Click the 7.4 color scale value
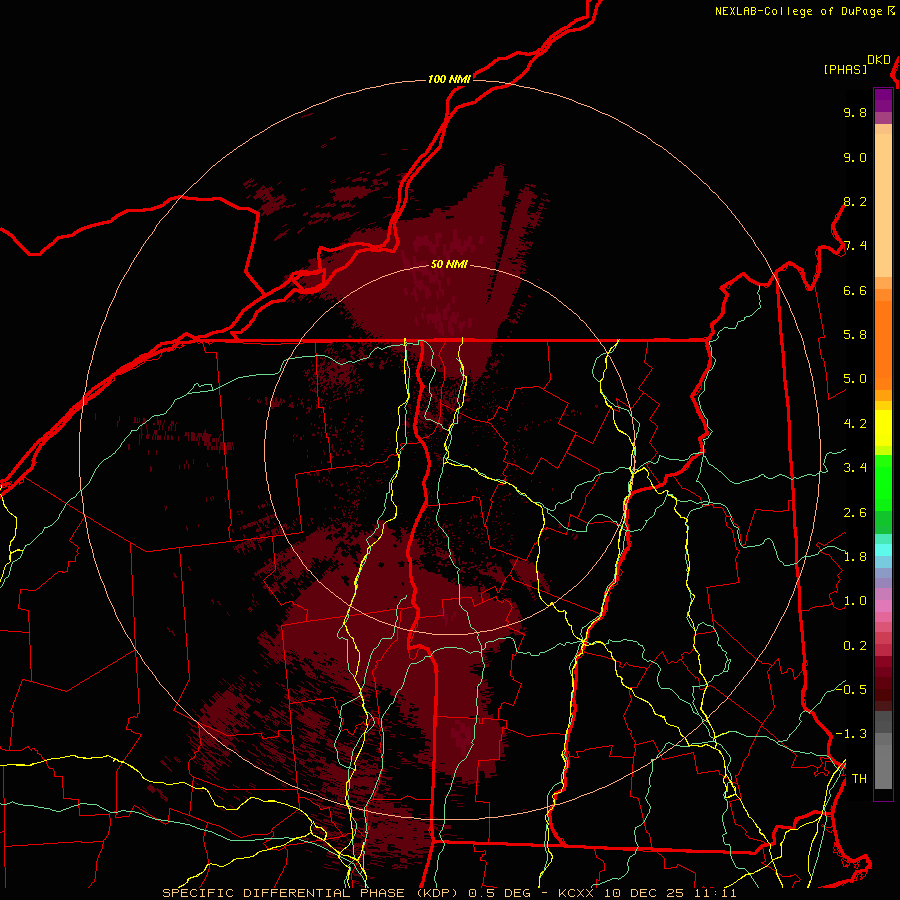 (x=855, y=246)
